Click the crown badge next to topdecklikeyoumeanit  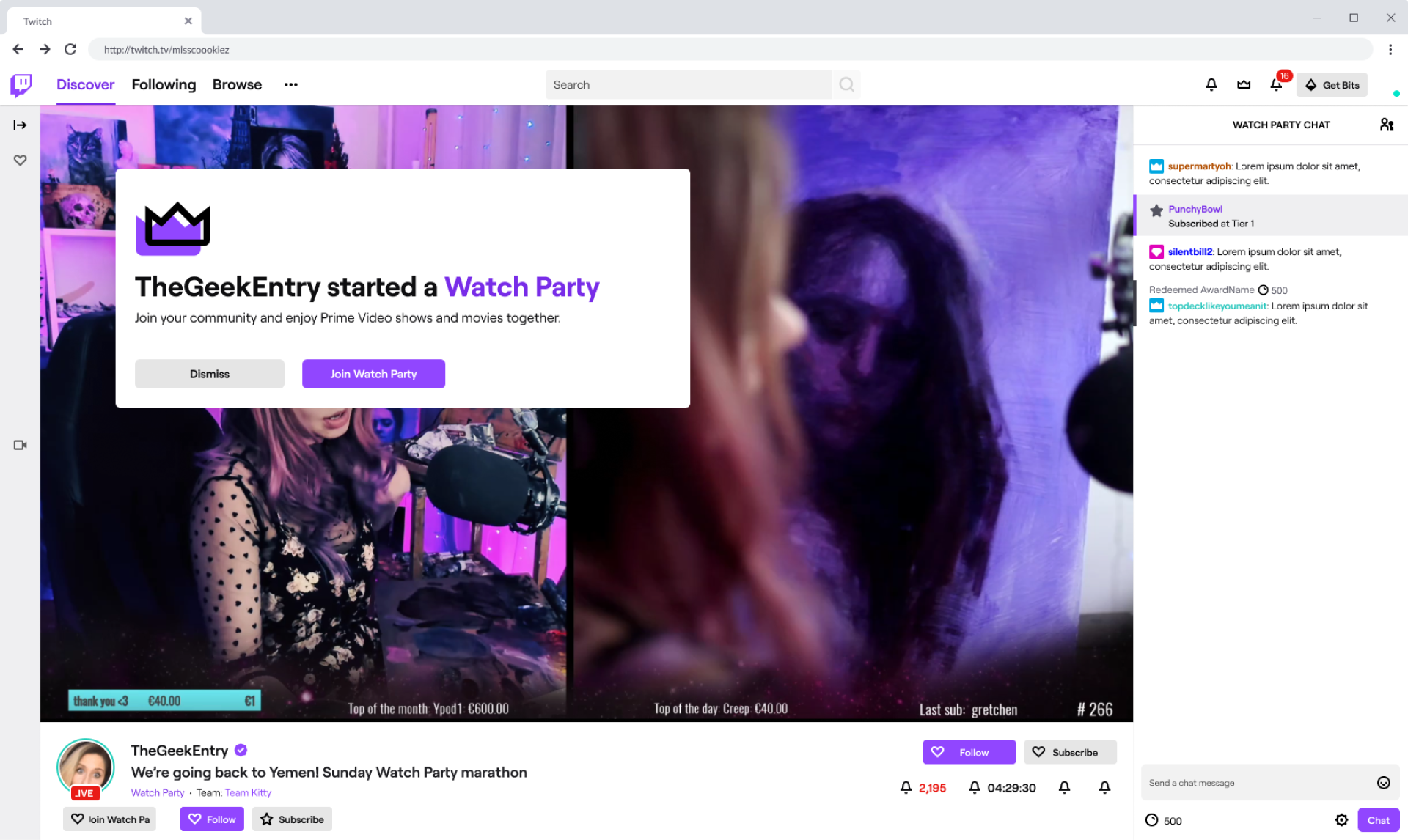point(1156,306)
